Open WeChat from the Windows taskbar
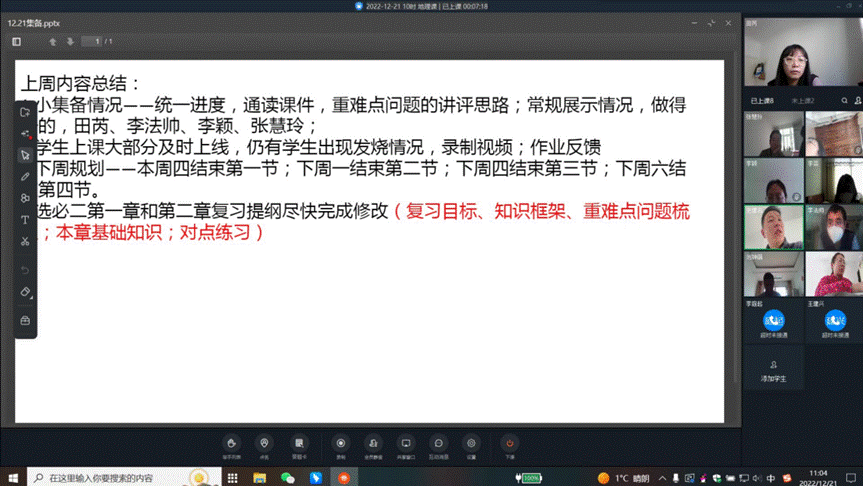 click(x=288, y=478)
